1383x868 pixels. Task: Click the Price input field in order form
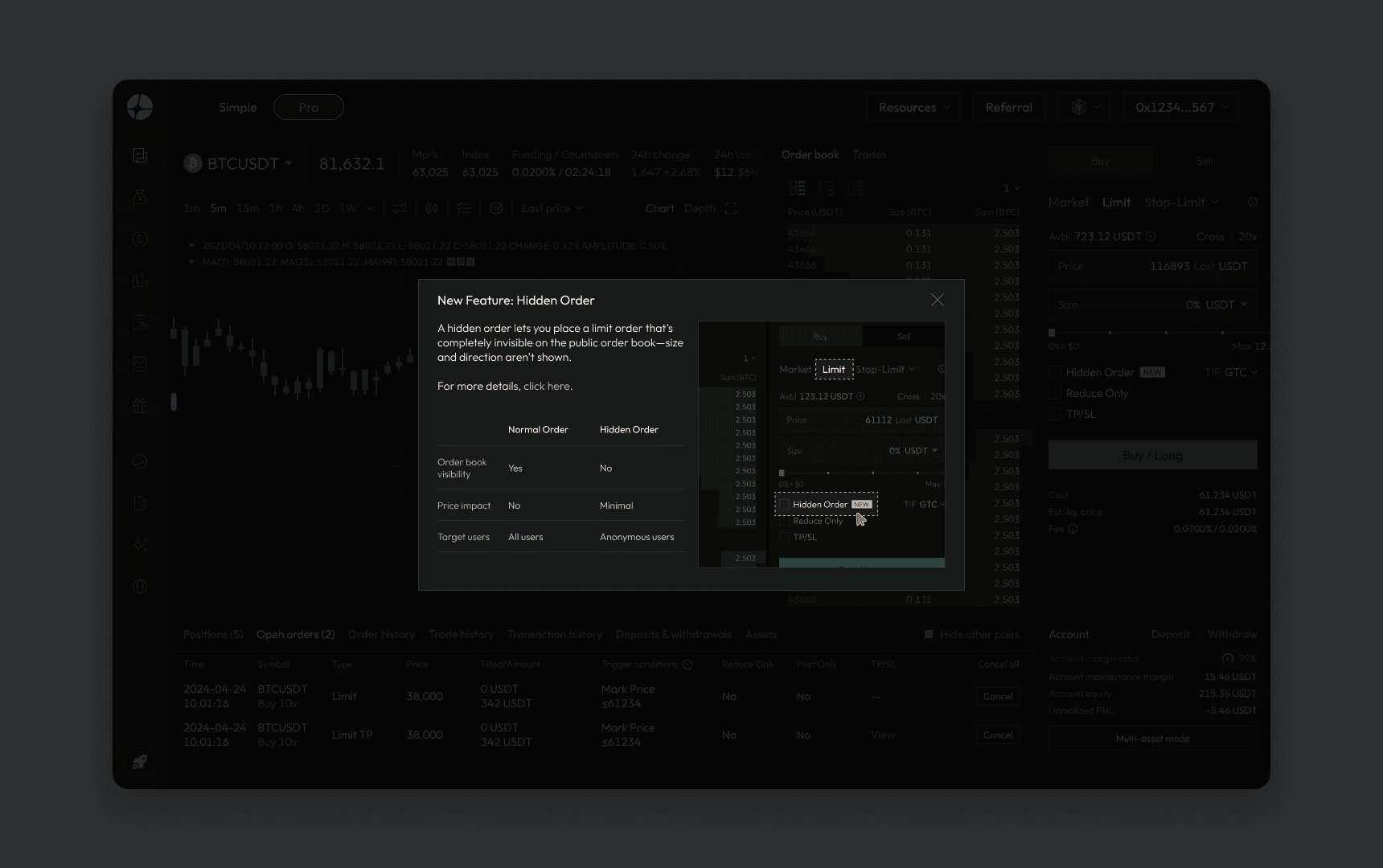pos(1153,266)
